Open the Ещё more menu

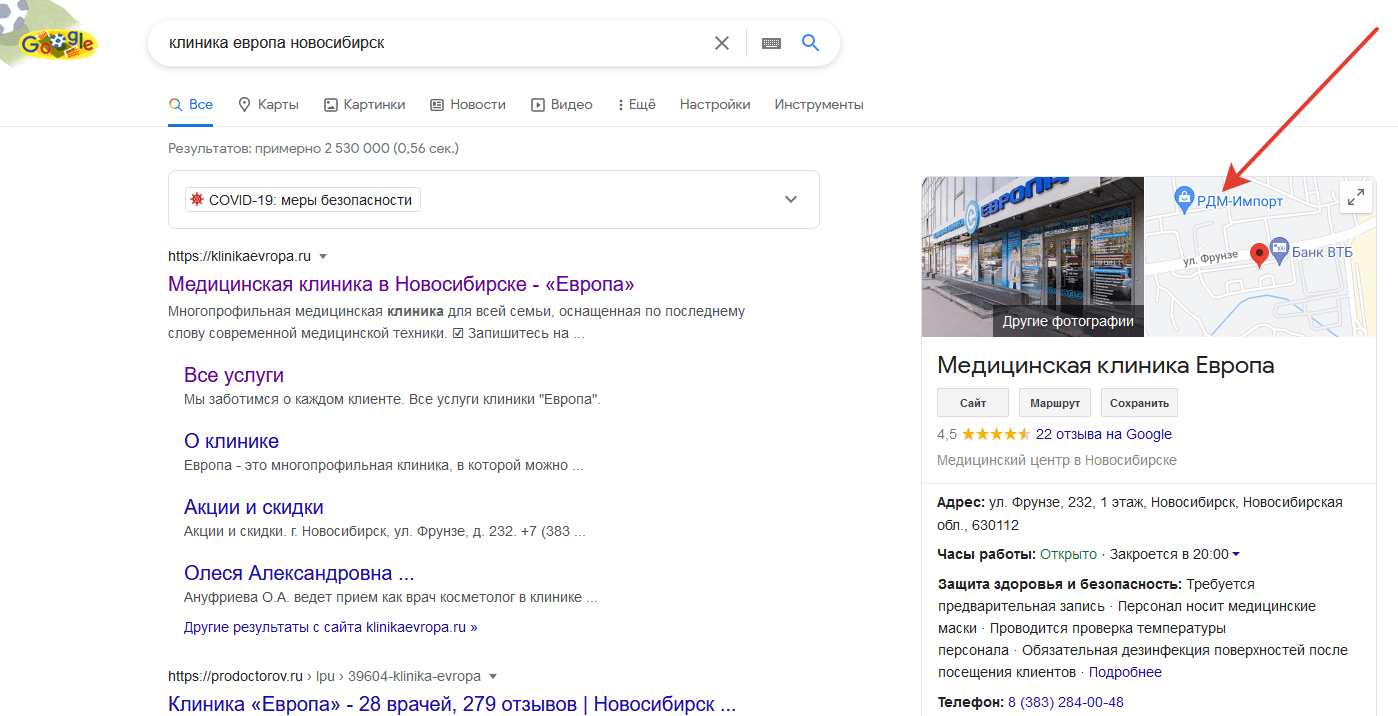click(636, 104)
